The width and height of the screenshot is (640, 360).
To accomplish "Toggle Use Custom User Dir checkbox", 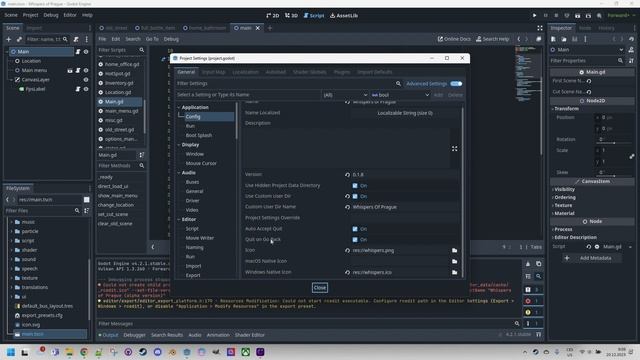I will click(x=355, y=196).
